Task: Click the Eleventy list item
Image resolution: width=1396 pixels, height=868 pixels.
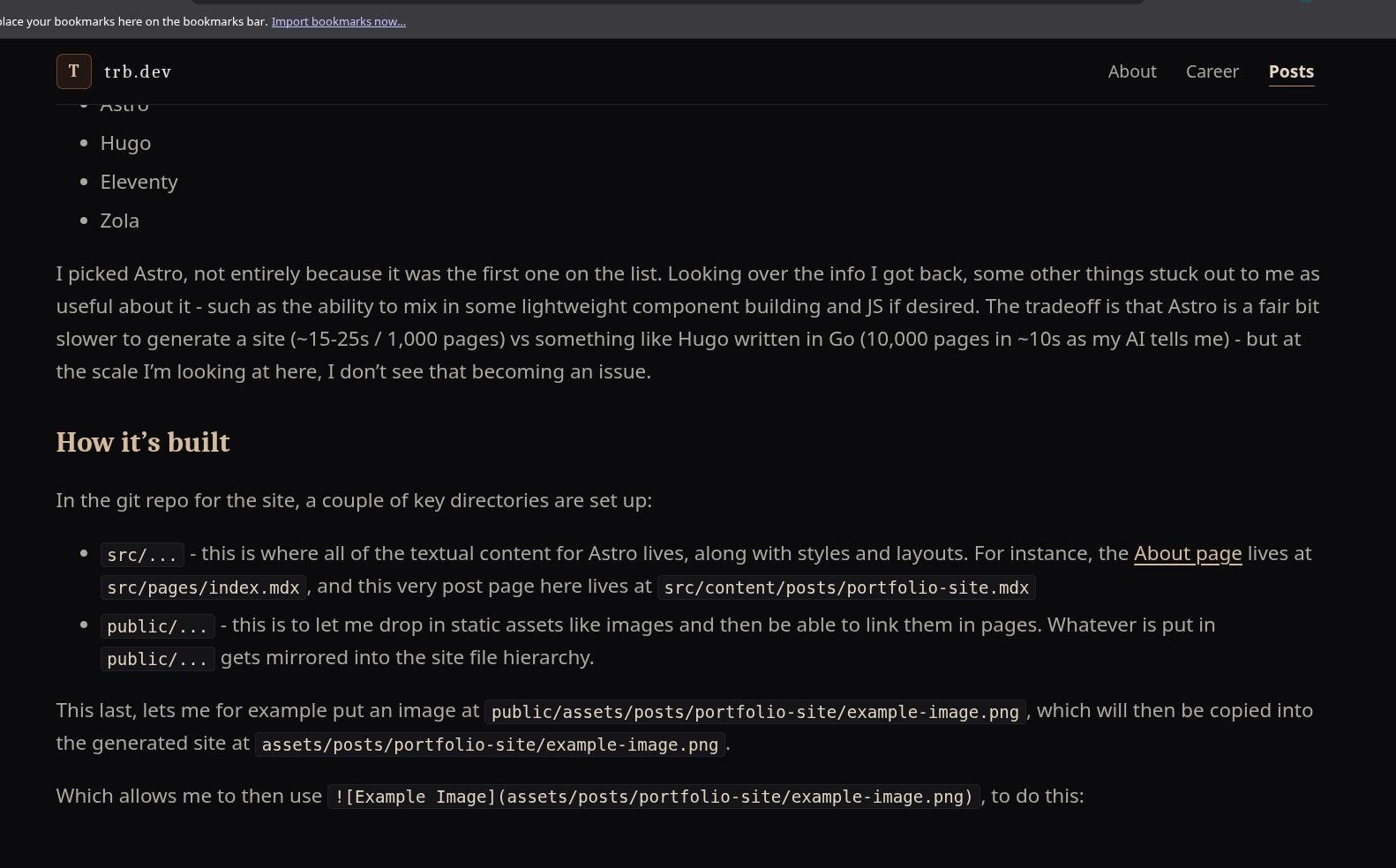Action: click(x=139, y=182)
